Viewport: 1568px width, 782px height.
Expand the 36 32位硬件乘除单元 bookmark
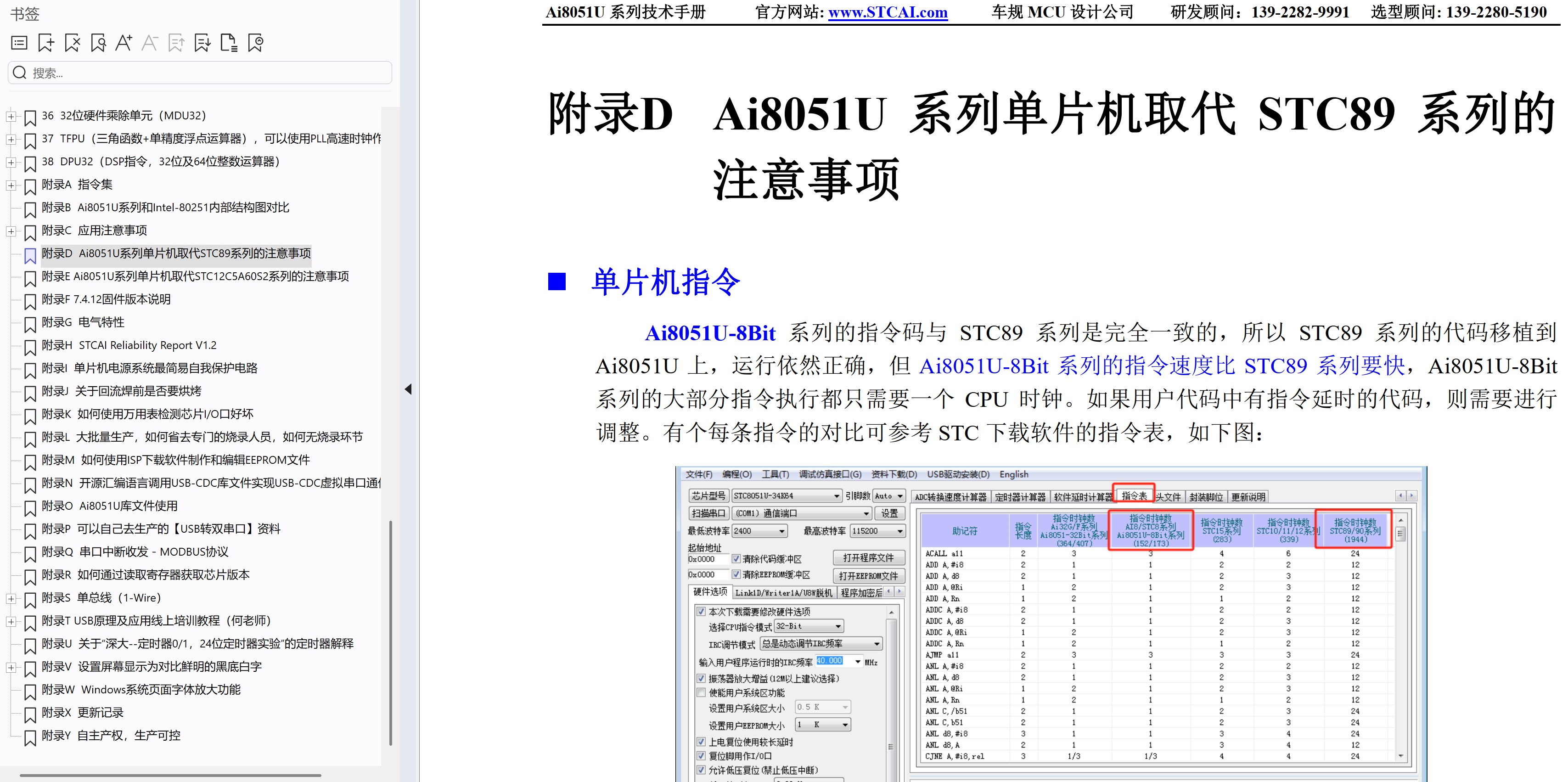(x=11, y=116)
